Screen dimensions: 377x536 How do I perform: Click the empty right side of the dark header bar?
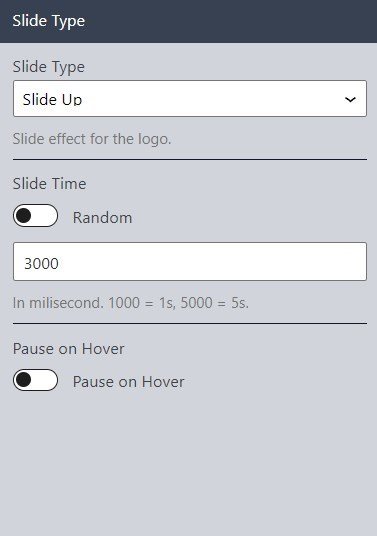(232, 21)
